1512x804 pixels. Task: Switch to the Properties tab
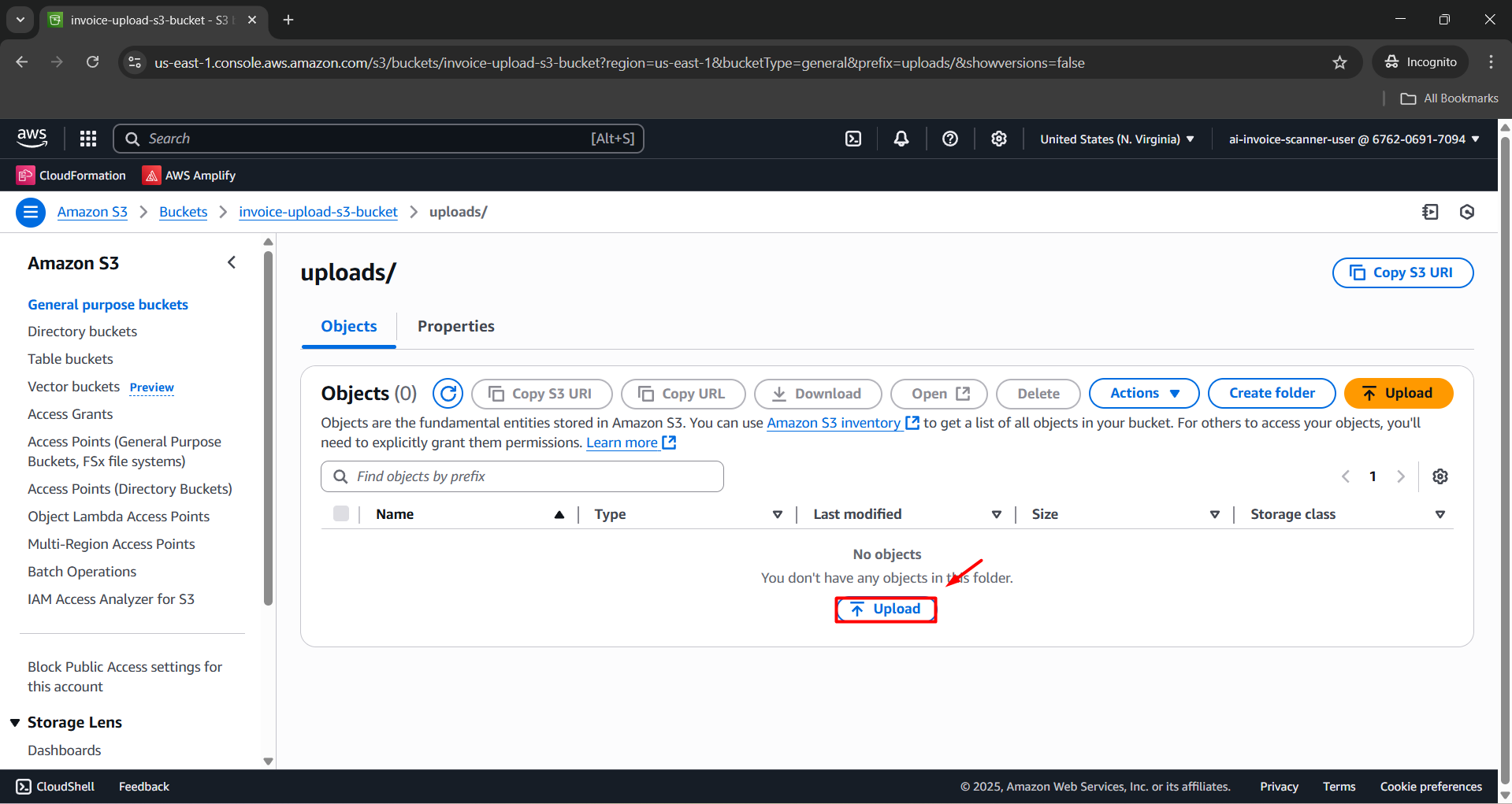(455, 326)
